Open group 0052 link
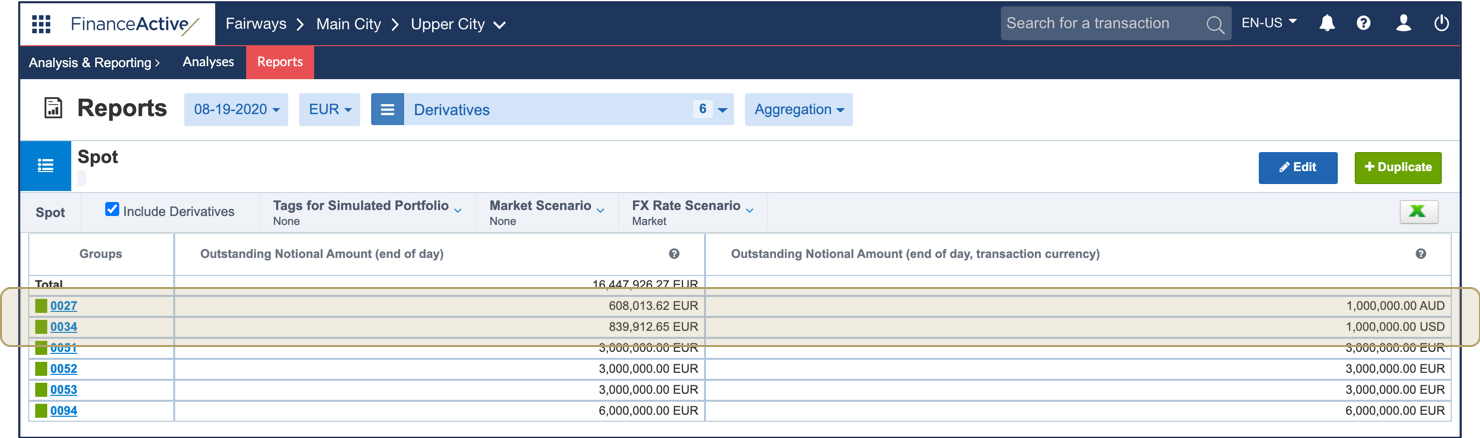The image size is (1480, 438). coord(63,369)
